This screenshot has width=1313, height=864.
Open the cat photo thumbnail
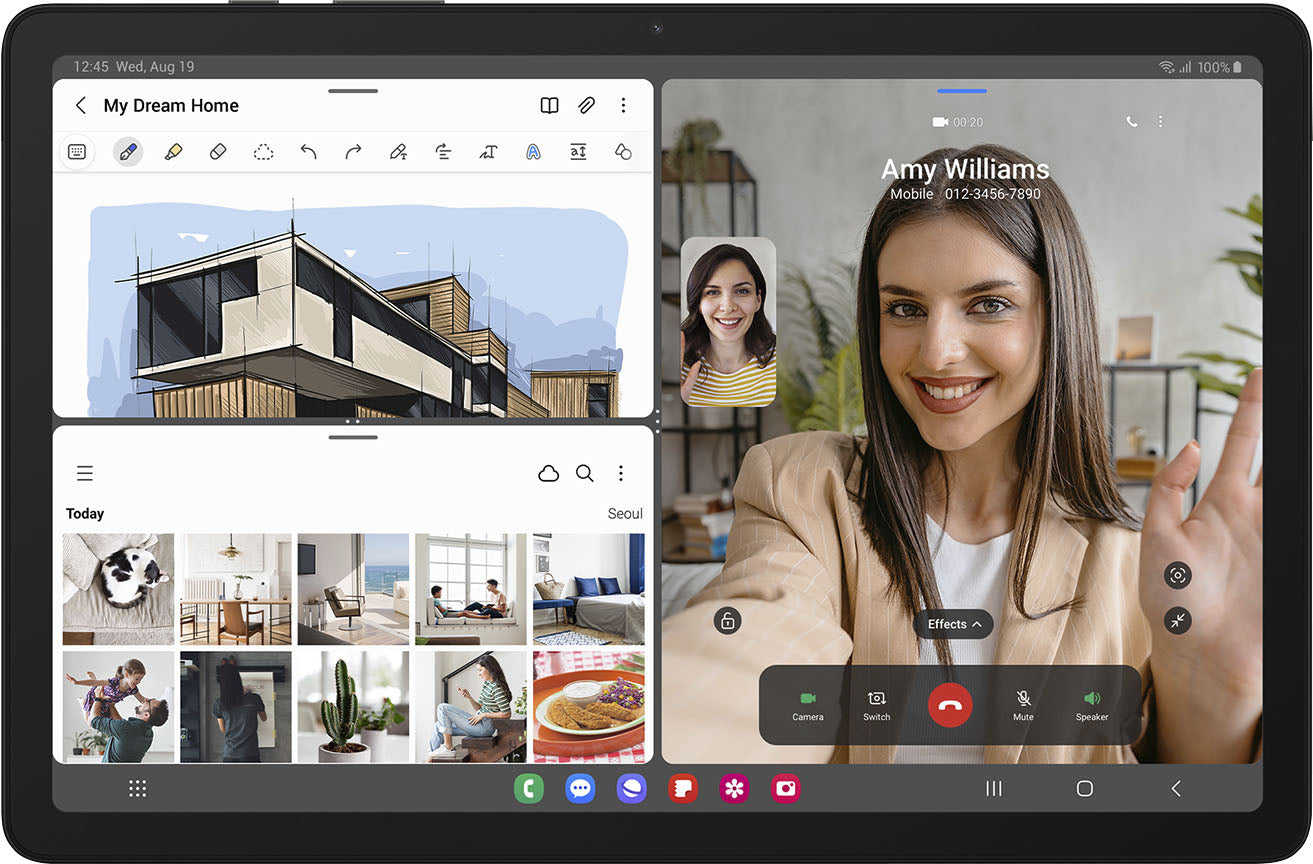pos(118,589)
